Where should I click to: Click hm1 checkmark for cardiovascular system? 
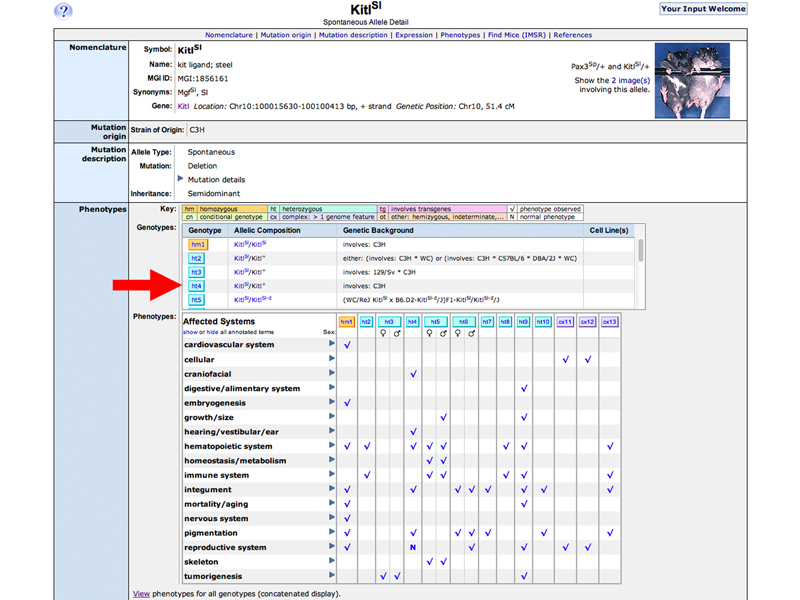[347, 345]
